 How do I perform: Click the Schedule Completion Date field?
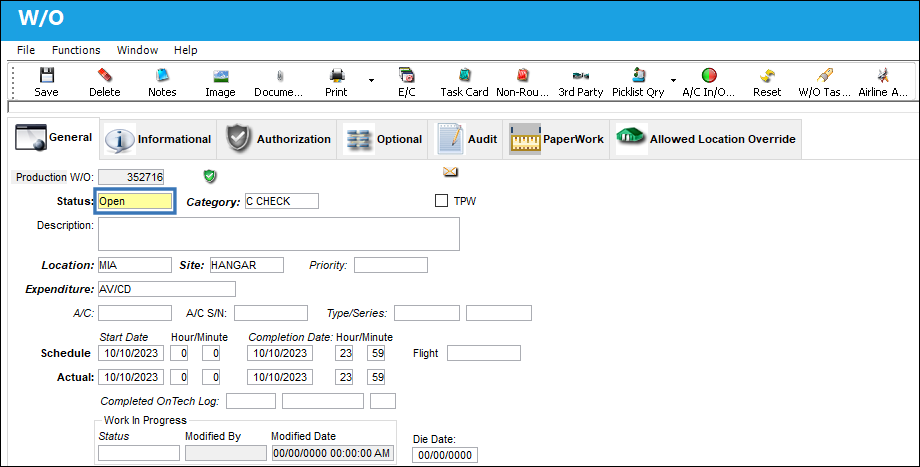click(280, 353)
